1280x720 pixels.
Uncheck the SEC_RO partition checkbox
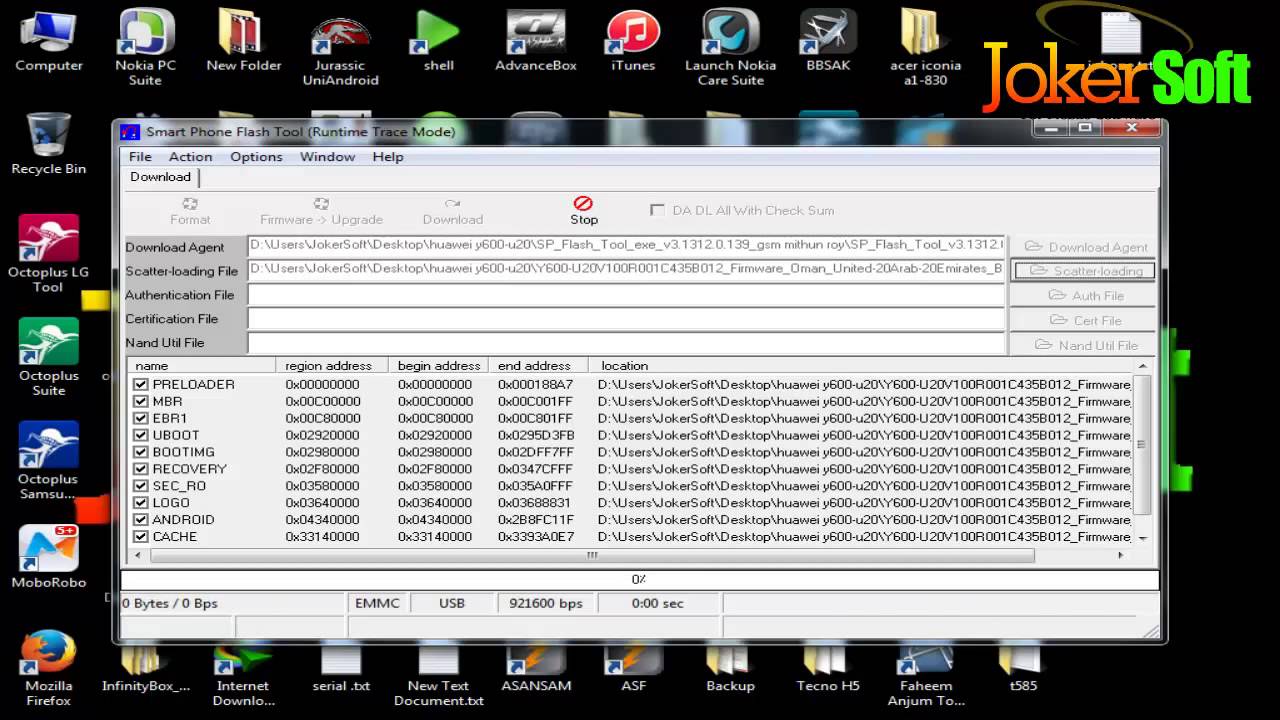pos(141,485)
